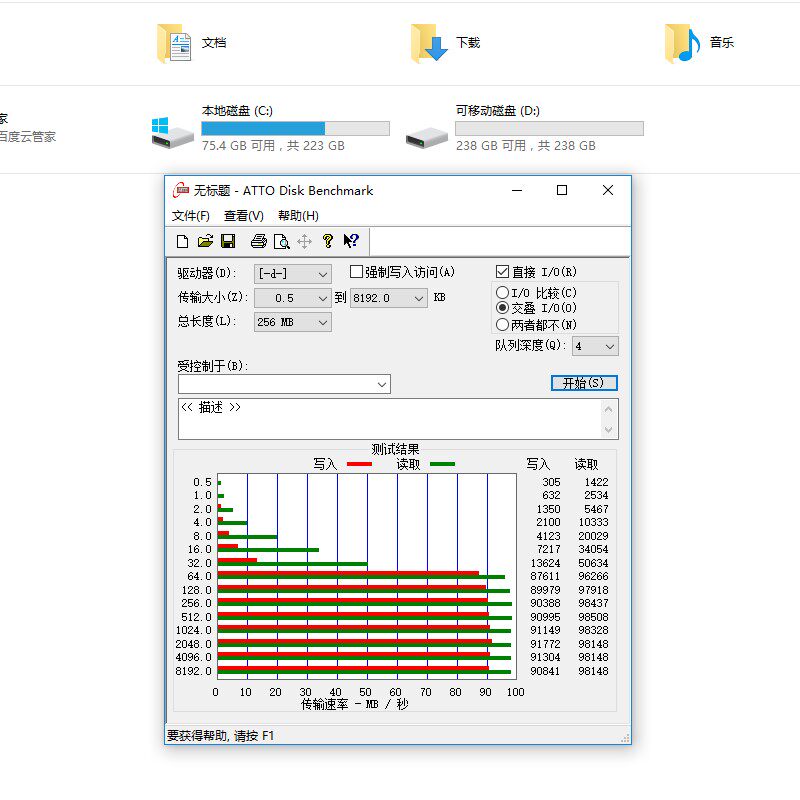This screenshot has height=800, width=800.
Task: Select the 两者都不 radio button
Action: (502, 324)
